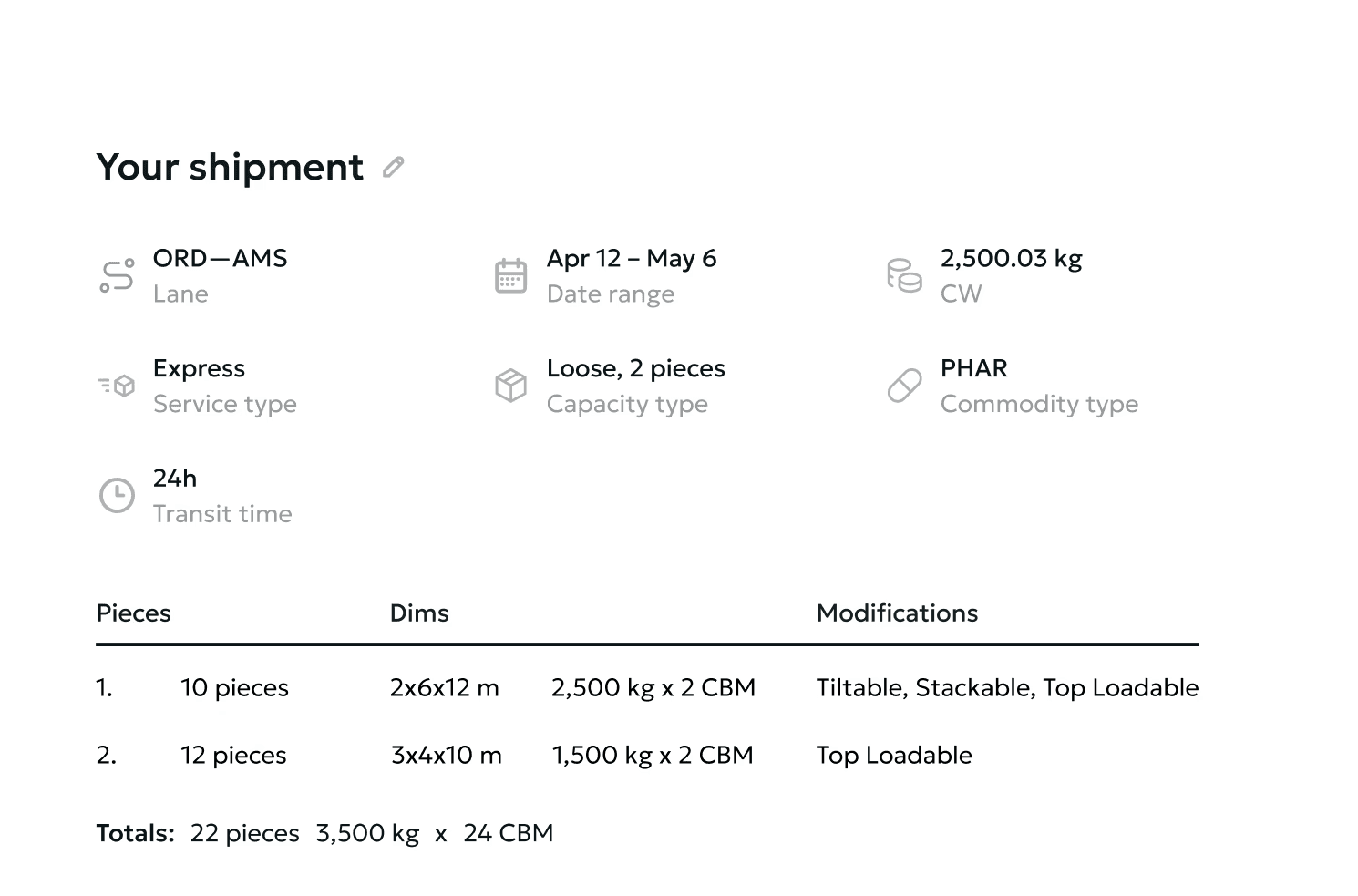This screenshot has height=896, width=1358.
Task: Select the 12 pieces row entry
Action: 233,756
